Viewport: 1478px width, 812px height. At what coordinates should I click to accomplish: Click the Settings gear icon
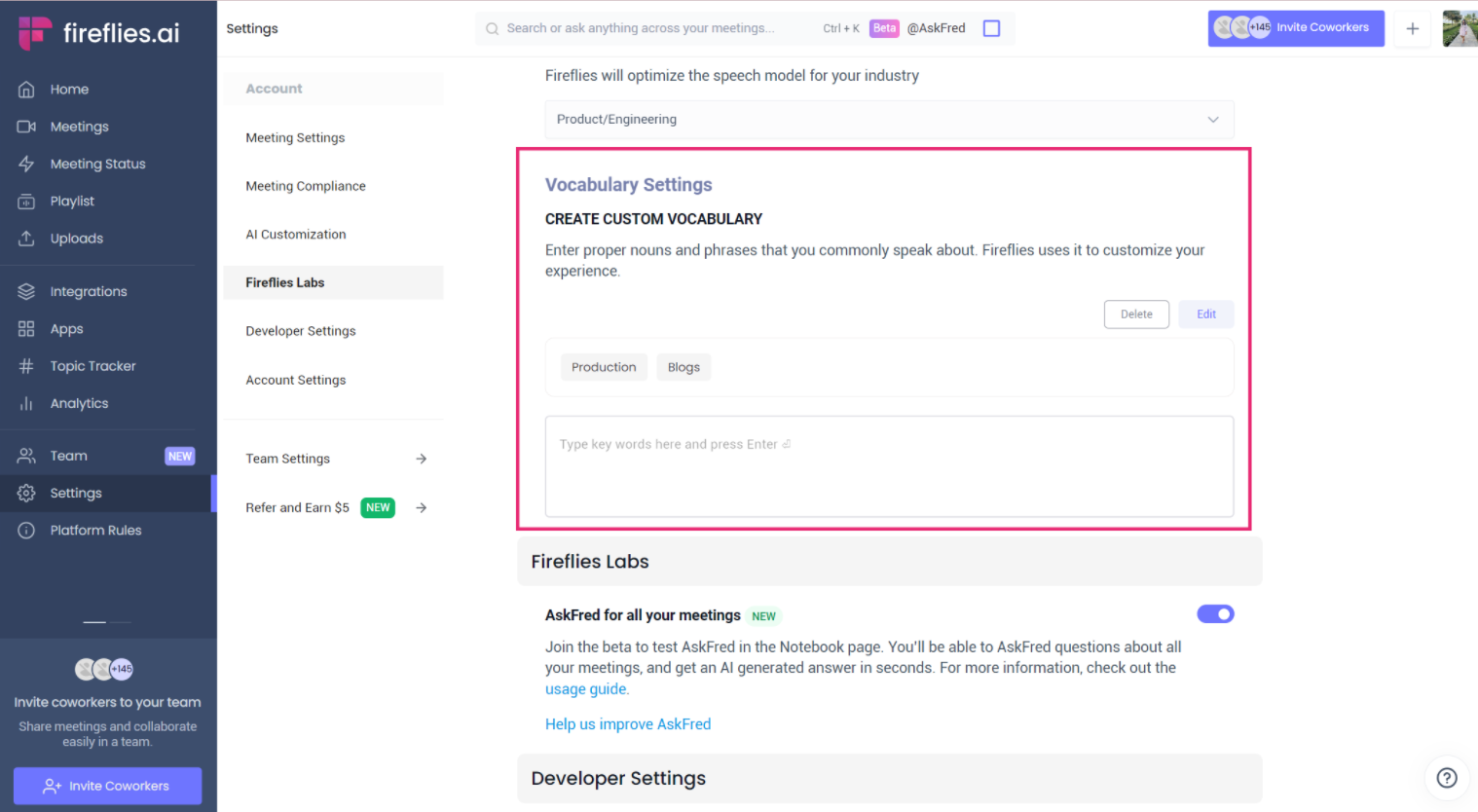pyautogui.click(x=26, y=493)
